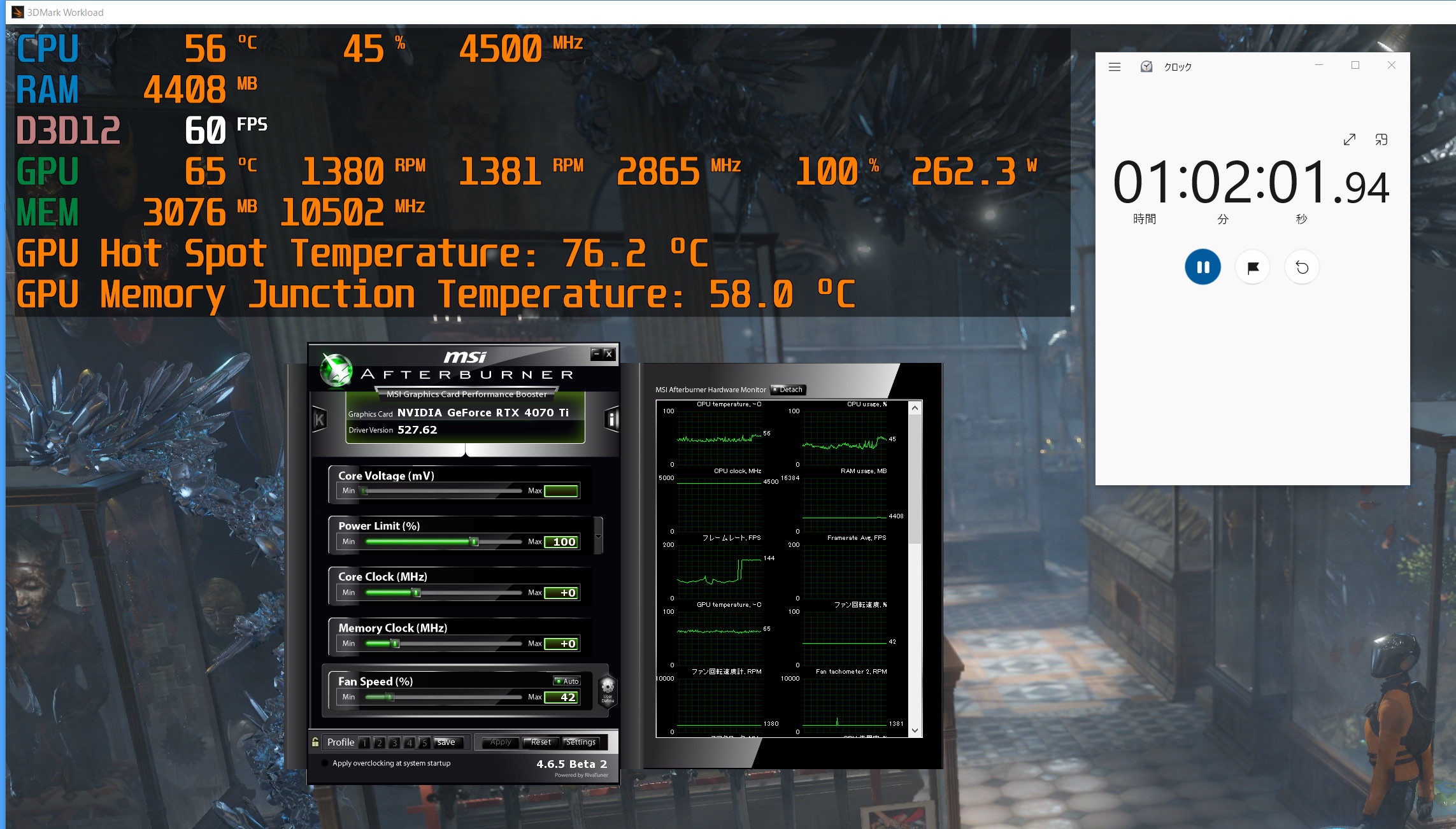Close the Clock window
This screenshot has height=829, width=1456.
(1392, 65)
